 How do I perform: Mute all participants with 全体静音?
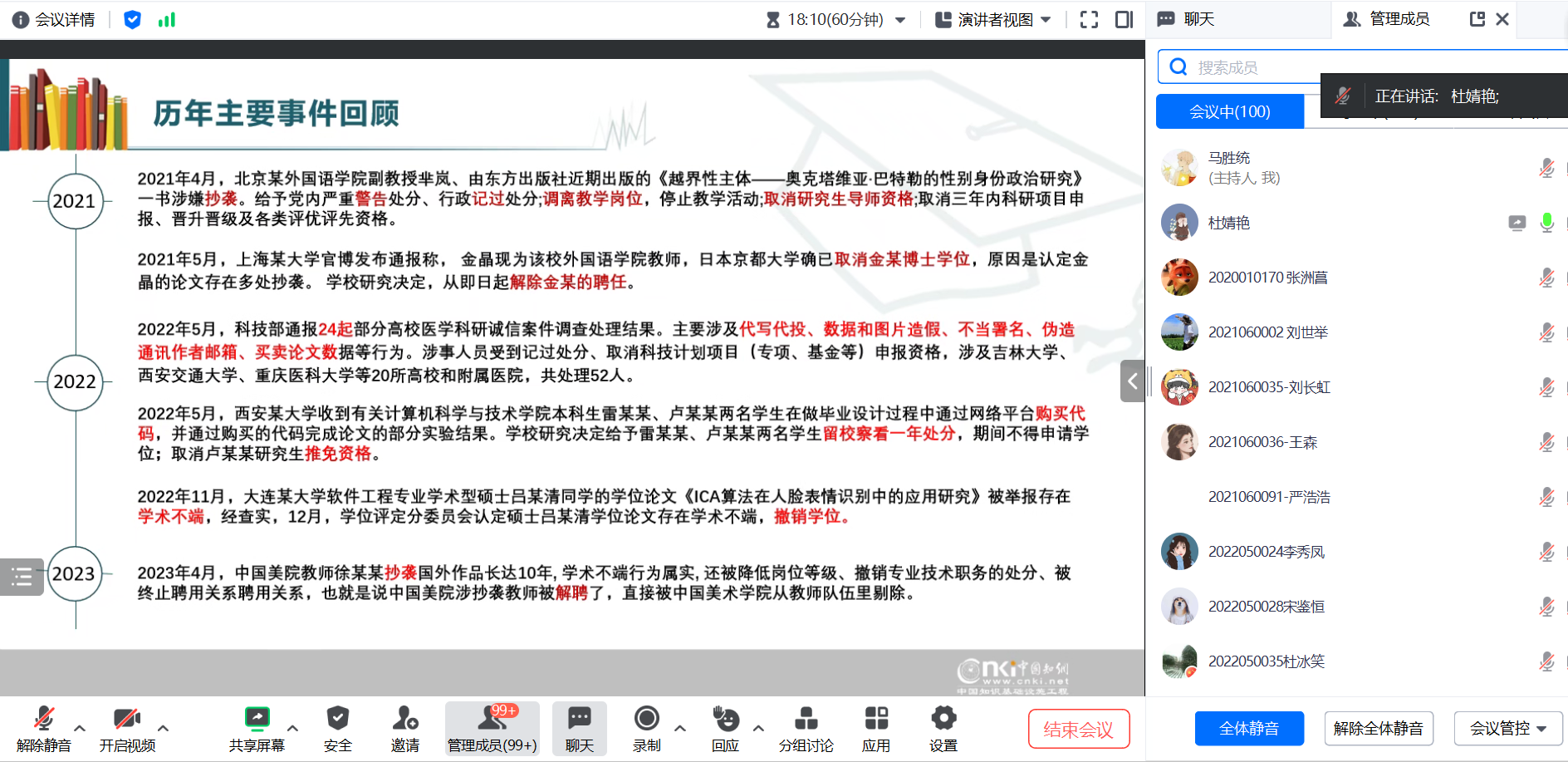click(1248, 728)
